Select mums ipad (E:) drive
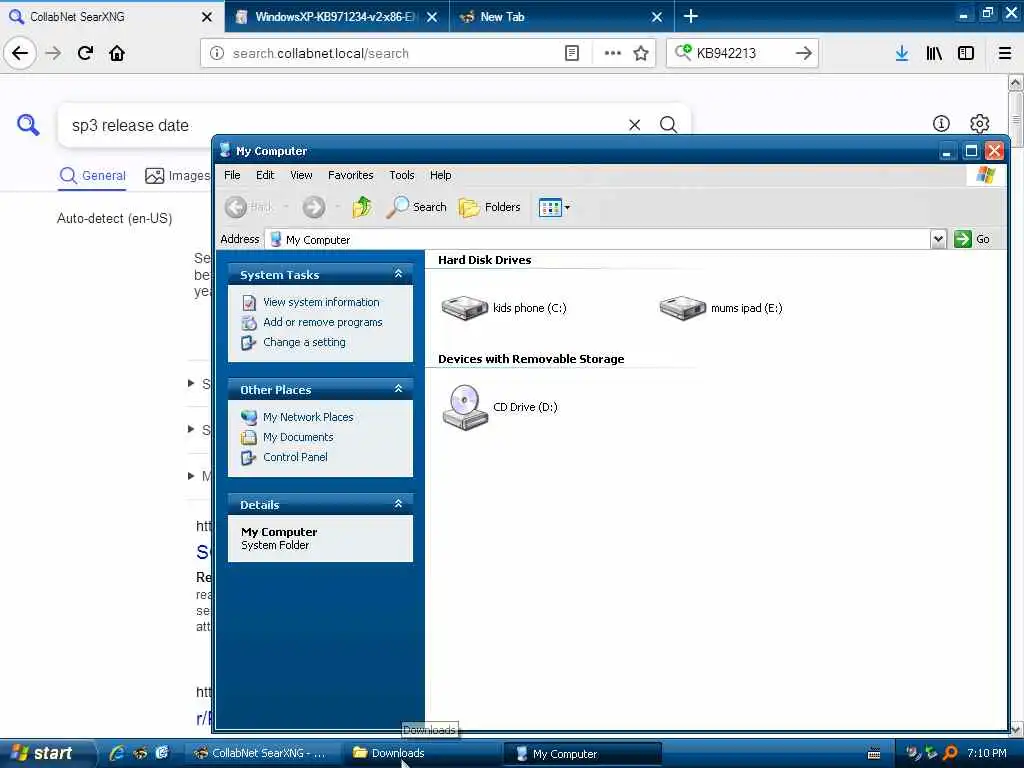1024x768 pixels. (720, 308)
